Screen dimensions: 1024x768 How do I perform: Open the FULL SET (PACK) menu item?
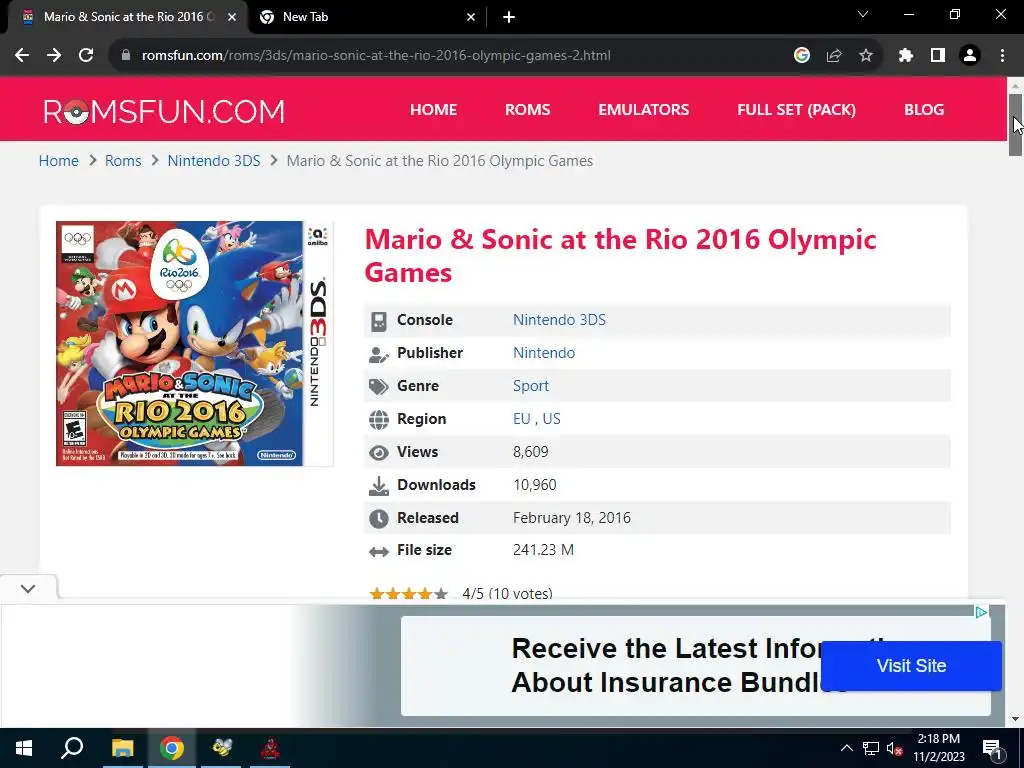[x=797, y=110]
